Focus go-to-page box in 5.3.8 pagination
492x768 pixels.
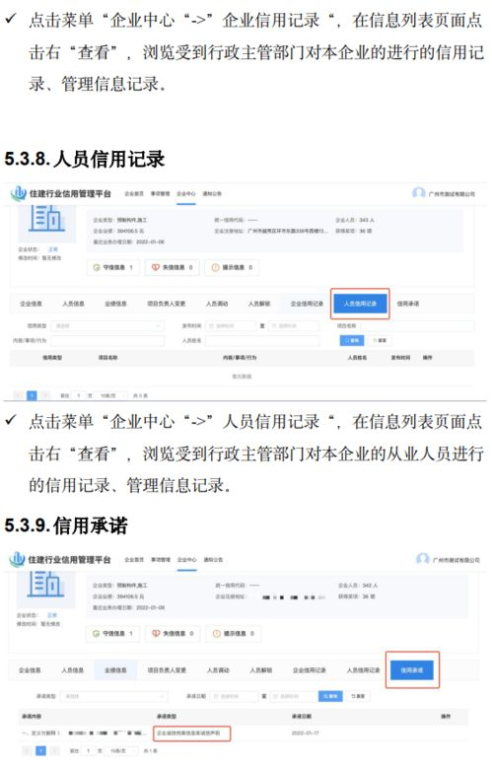click(x=78, y=395)
